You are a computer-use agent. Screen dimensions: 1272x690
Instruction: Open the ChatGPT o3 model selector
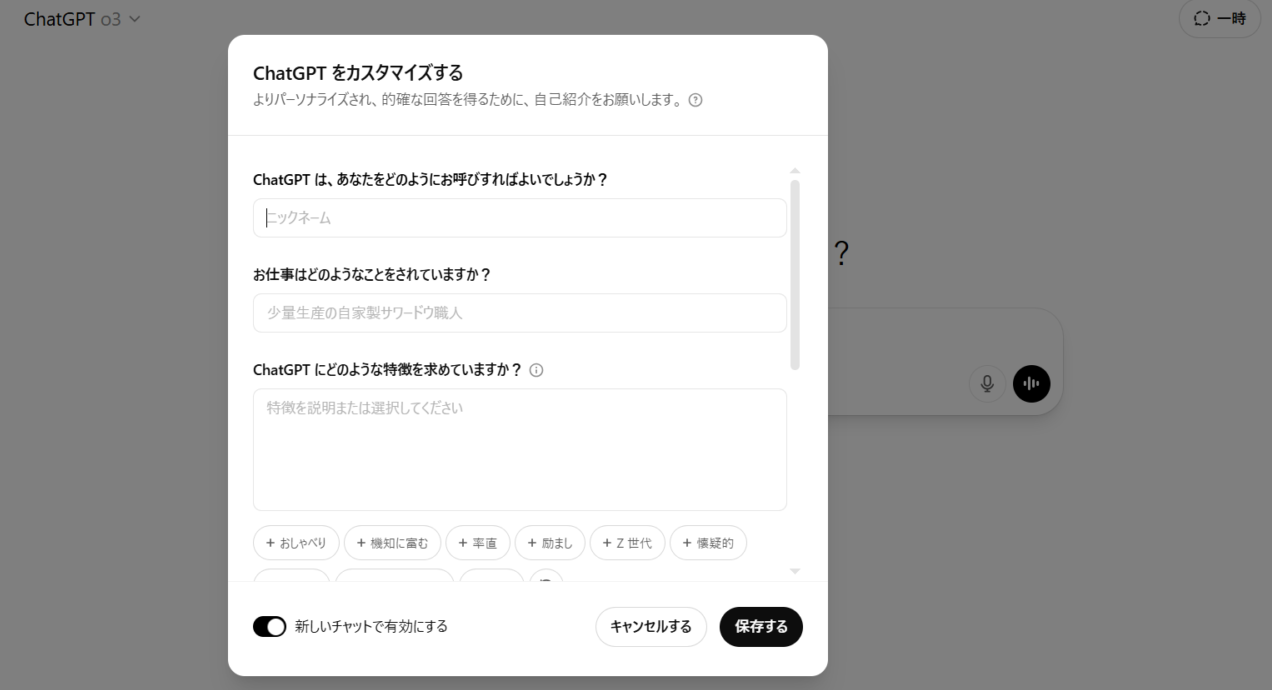tap(82, 19)
